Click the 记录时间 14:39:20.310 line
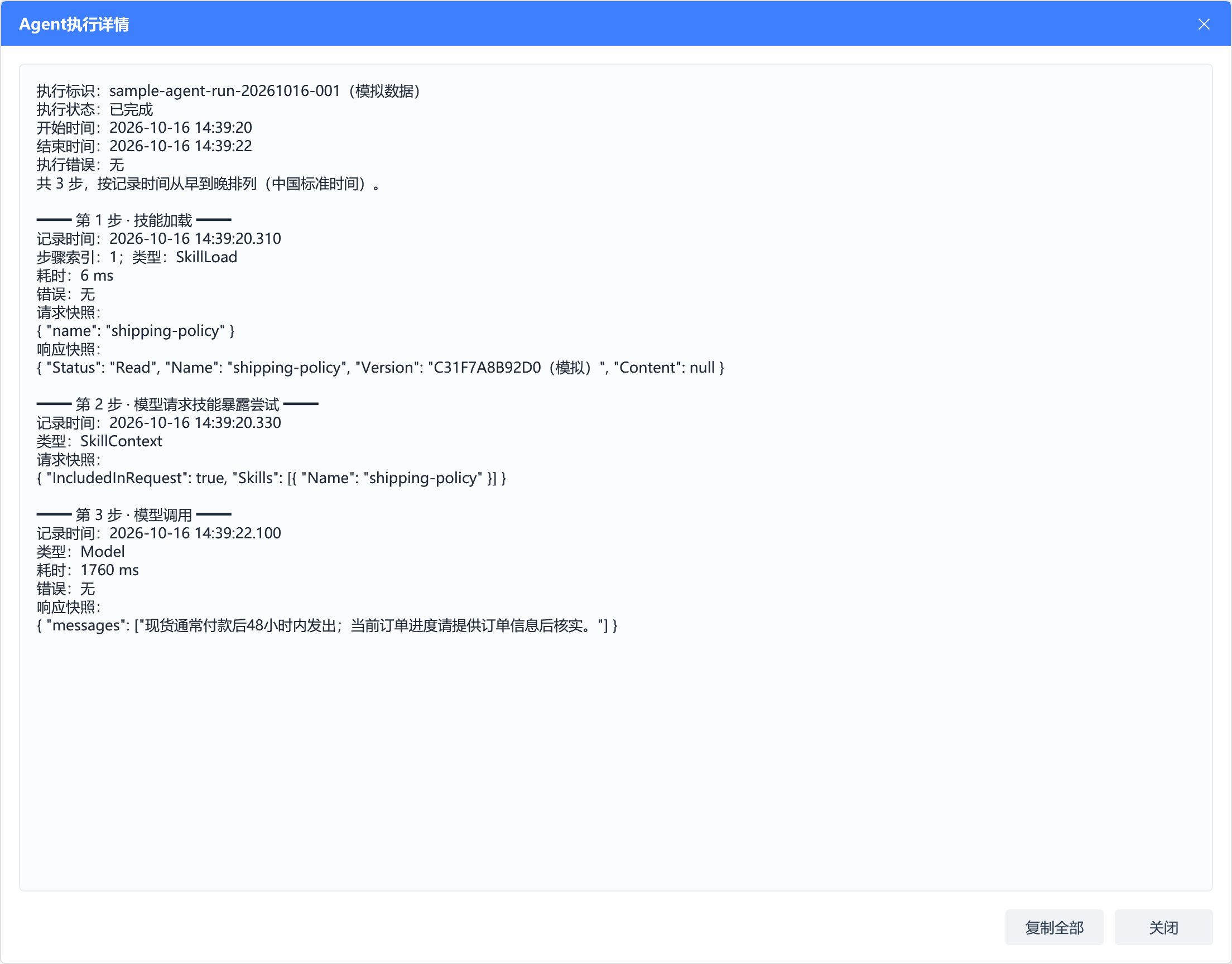This screenshot has width=1232, height=964. point(158,239)
